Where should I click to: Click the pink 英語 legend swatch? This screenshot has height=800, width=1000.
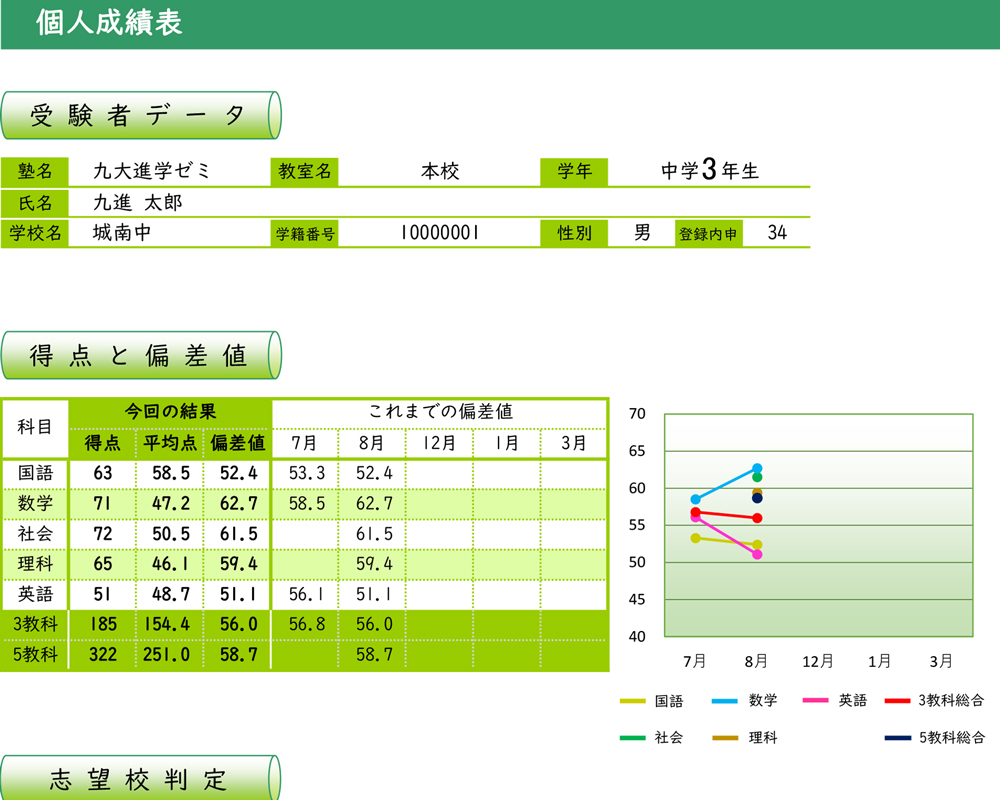coord(816,700)
